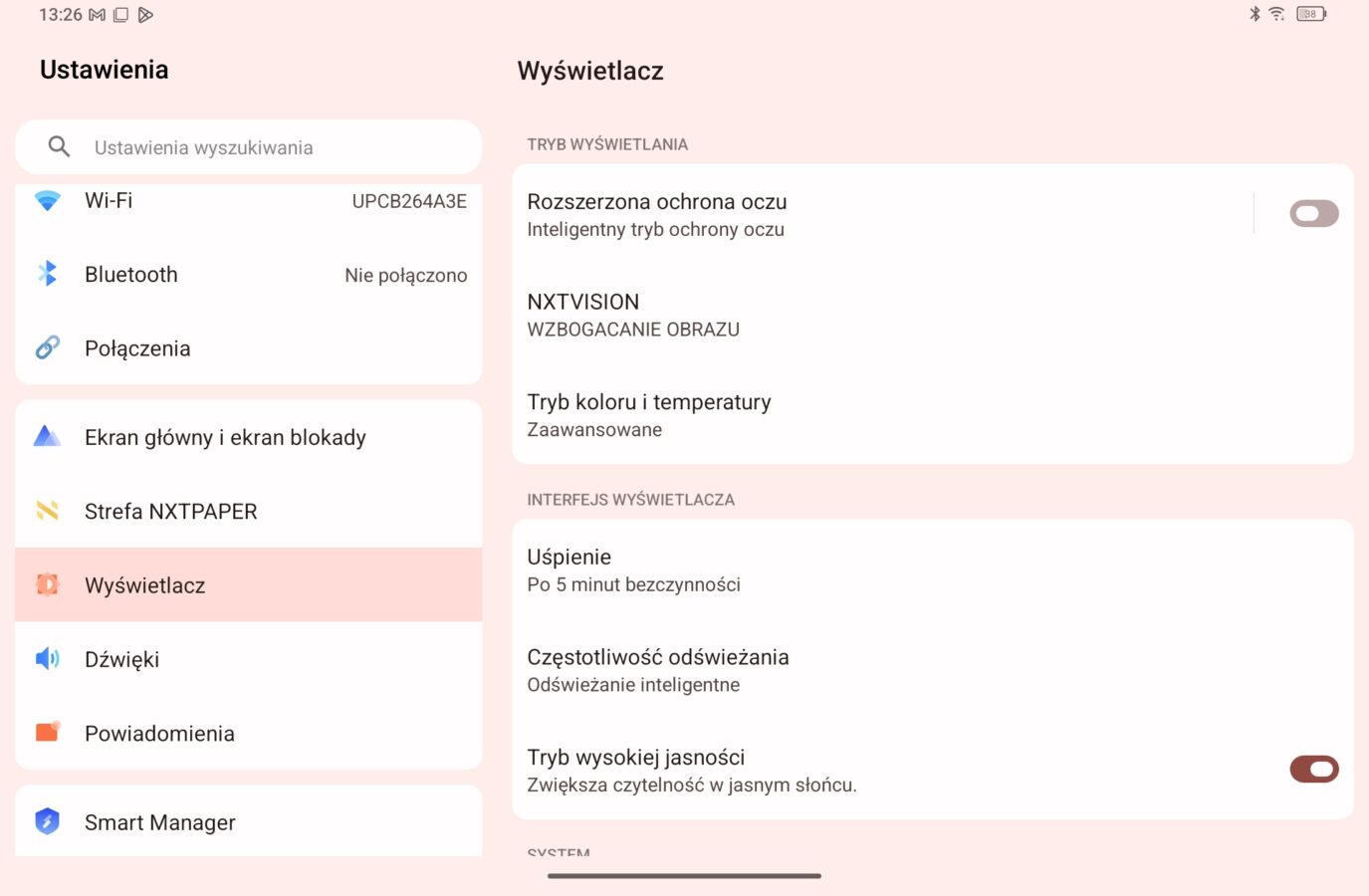Open Rozszerzona ochrona oczu details
The height and width of the screenshot is (896, 1369).
point(881,214)
